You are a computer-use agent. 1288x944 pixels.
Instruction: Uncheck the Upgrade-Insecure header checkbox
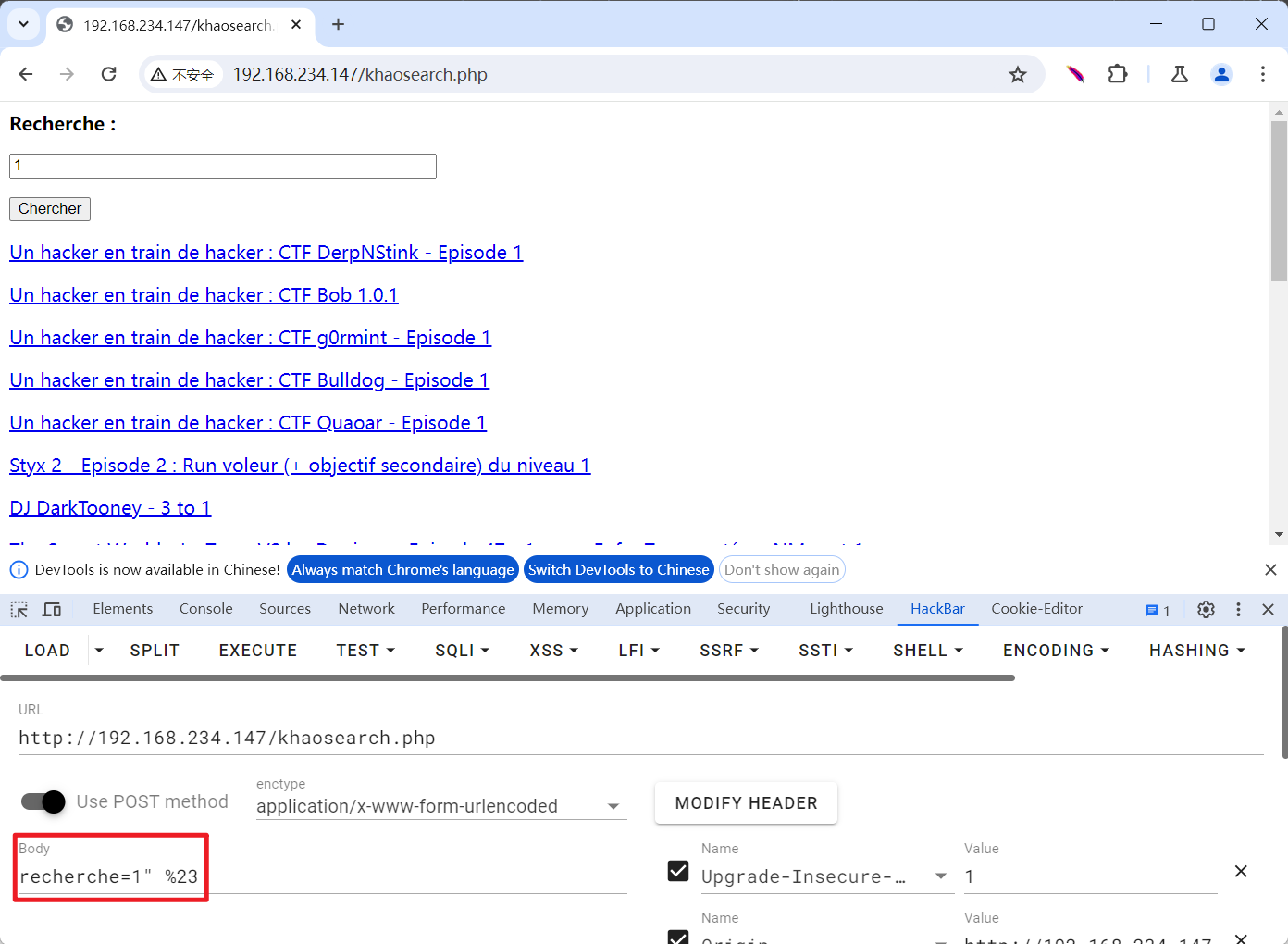(x=678, y=871)
